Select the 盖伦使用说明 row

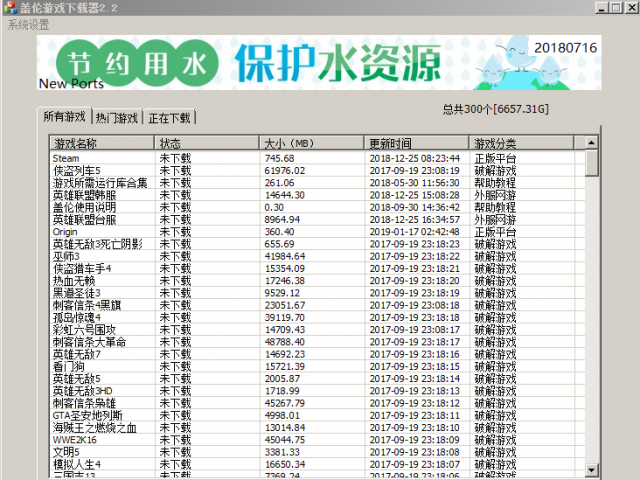[316, 207]
